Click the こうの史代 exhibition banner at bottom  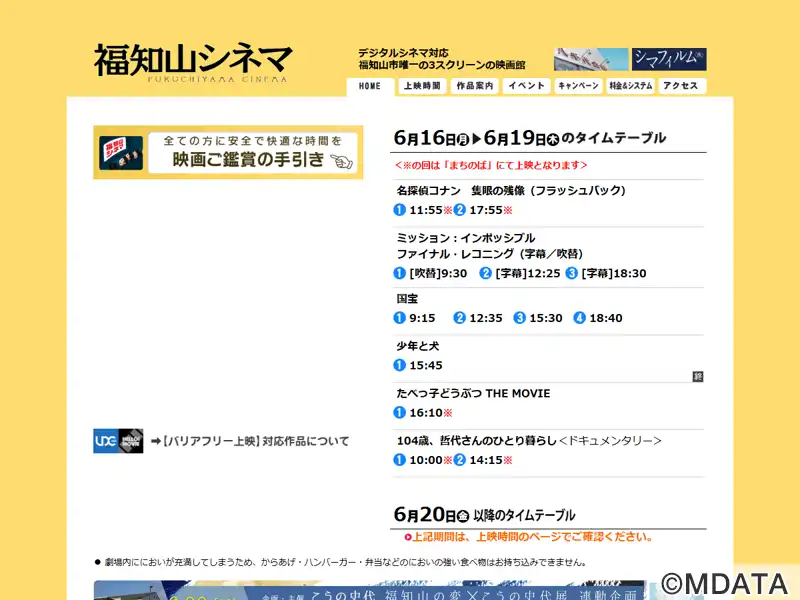tap(369, 590)
